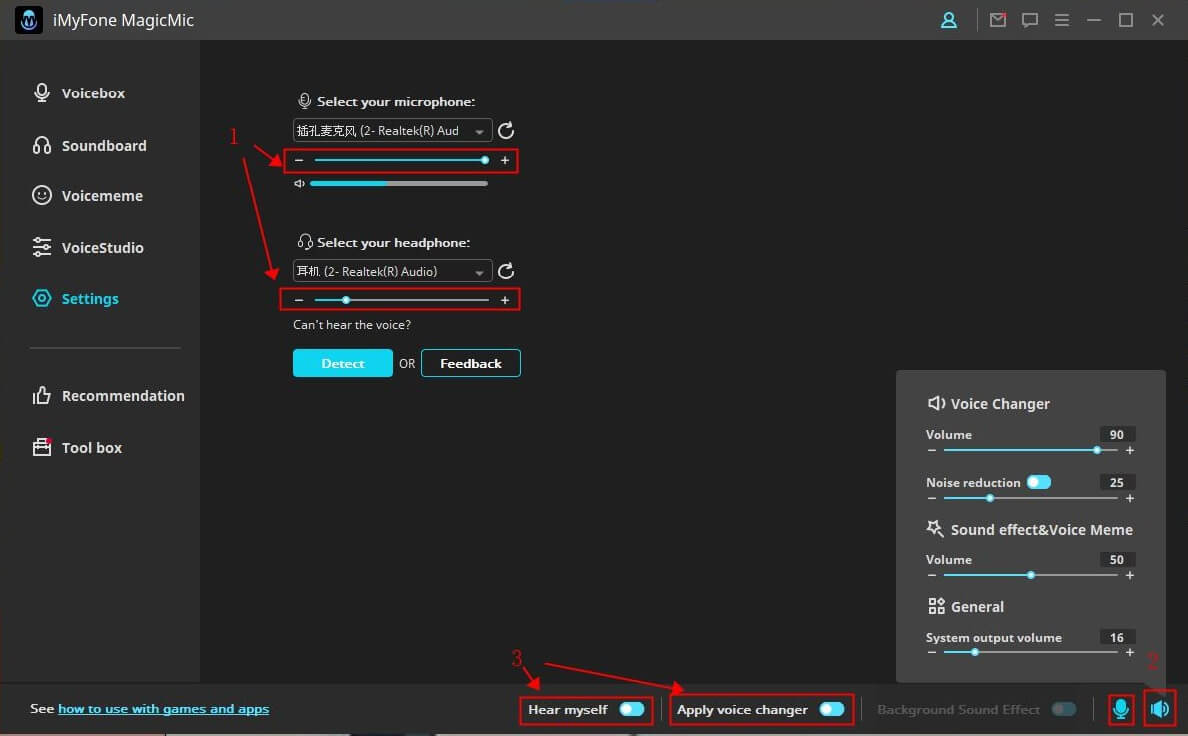The image size is (1188, 736).
Task: Toggle the Background Sound Effect switch
Action: [1064, 709]
